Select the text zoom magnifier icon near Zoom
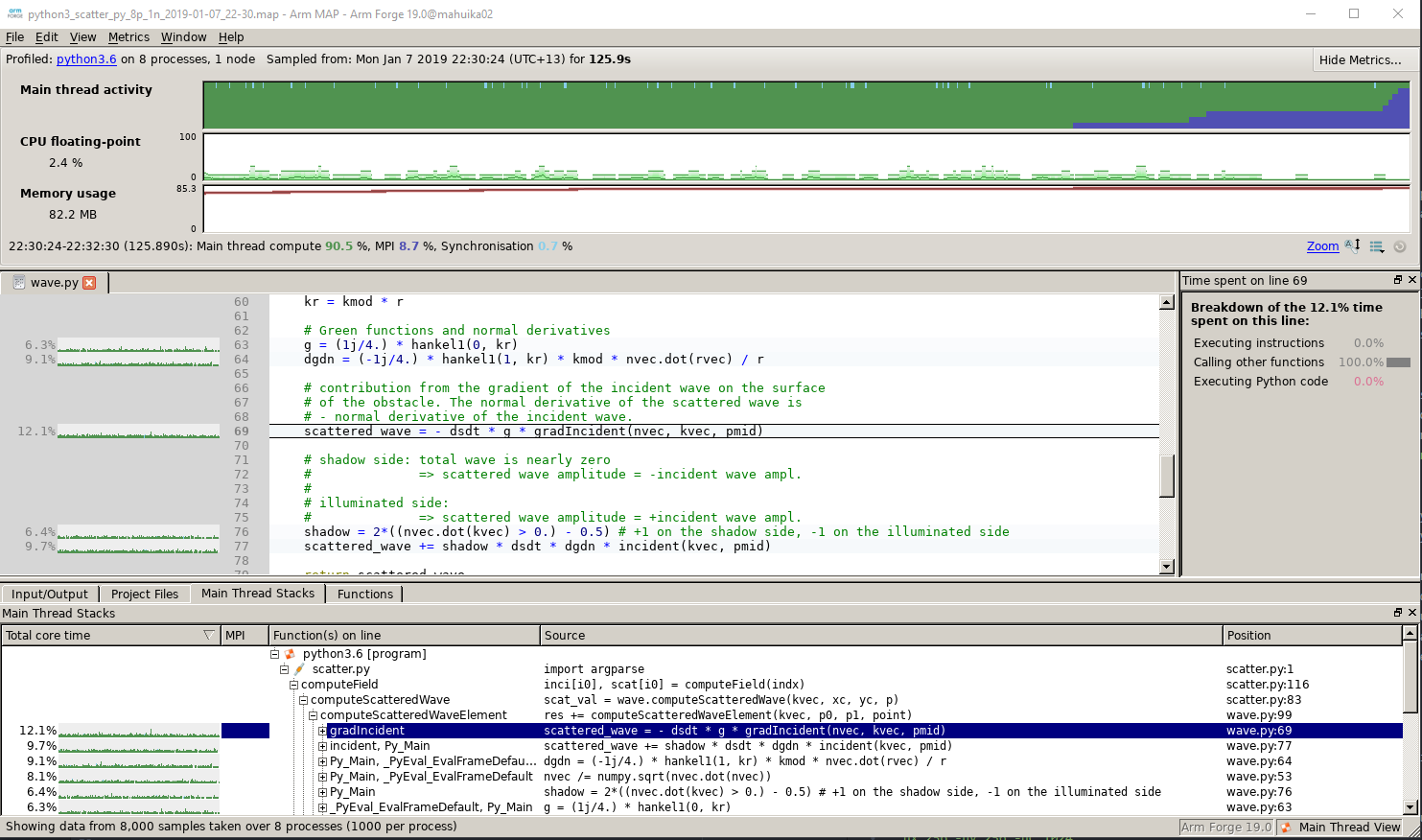This screenshot has width=1422, height=840. pos(1352,246)
